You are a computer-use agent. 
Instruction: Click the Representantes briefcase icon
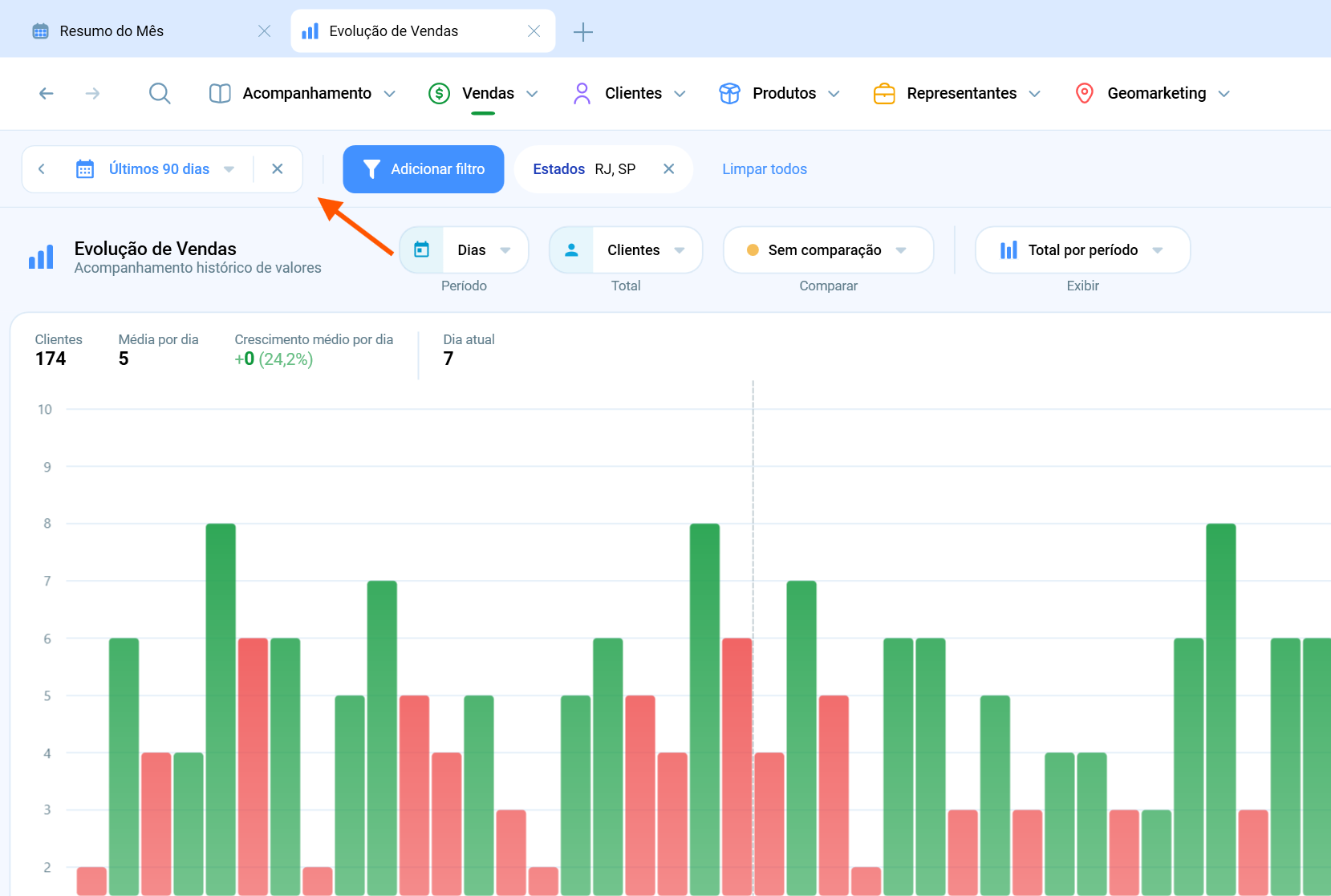884,94
